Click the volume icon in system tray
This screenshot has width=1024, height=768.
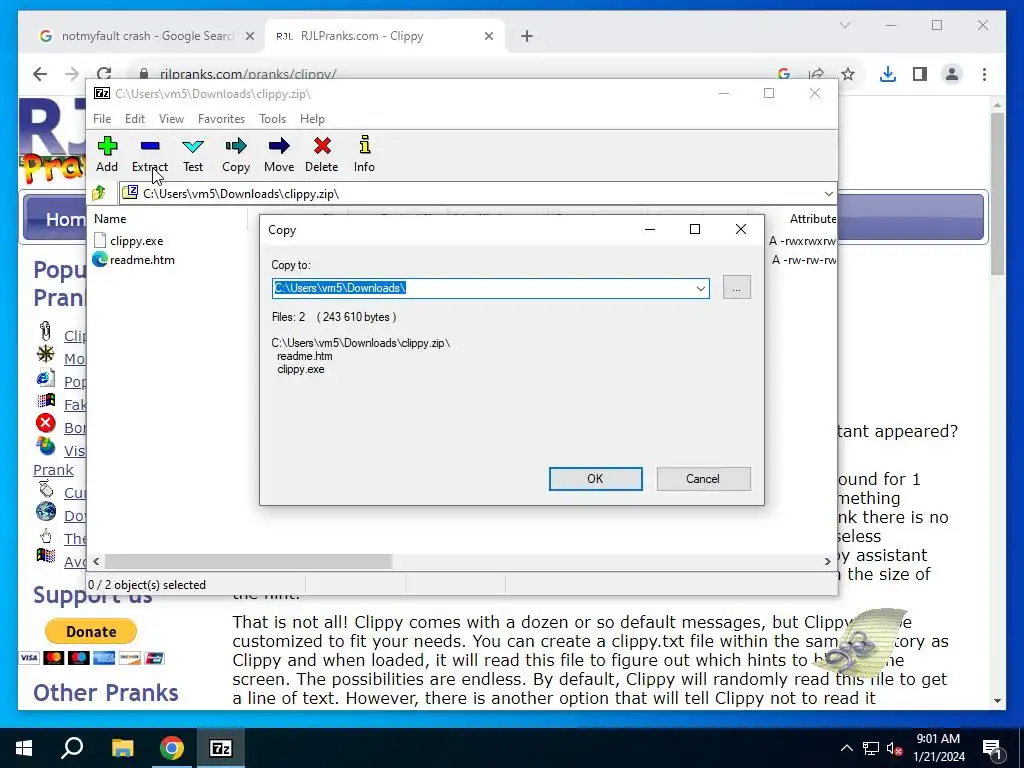(894, 748)
